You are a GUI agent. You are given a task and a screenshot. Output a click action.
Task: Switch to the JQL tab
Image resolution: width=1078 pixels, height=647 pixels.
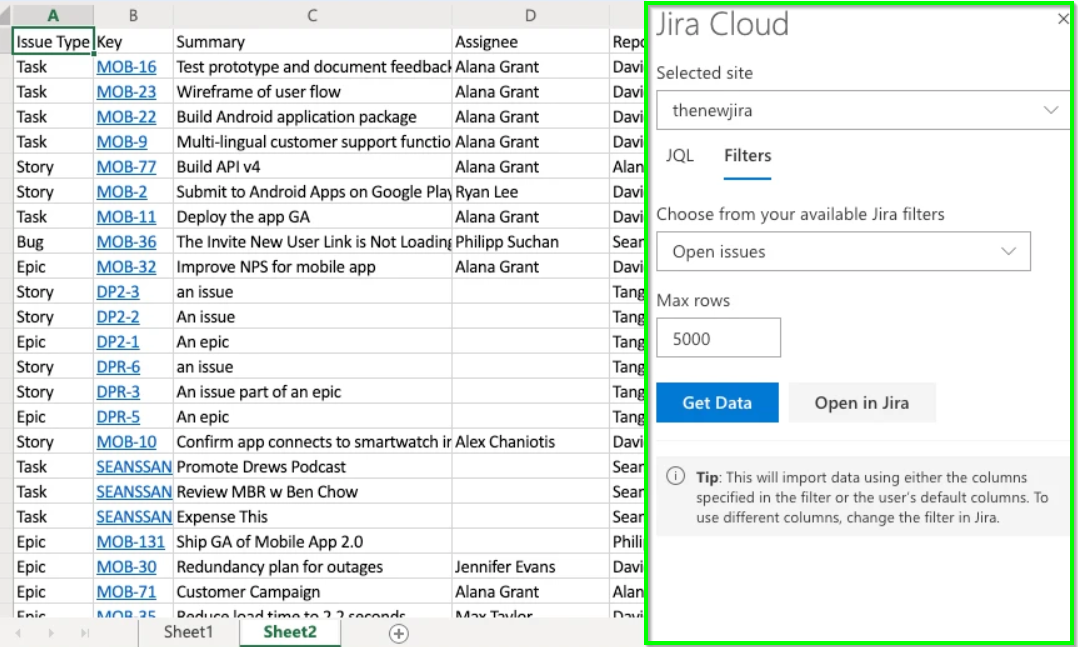click(679, 155)
